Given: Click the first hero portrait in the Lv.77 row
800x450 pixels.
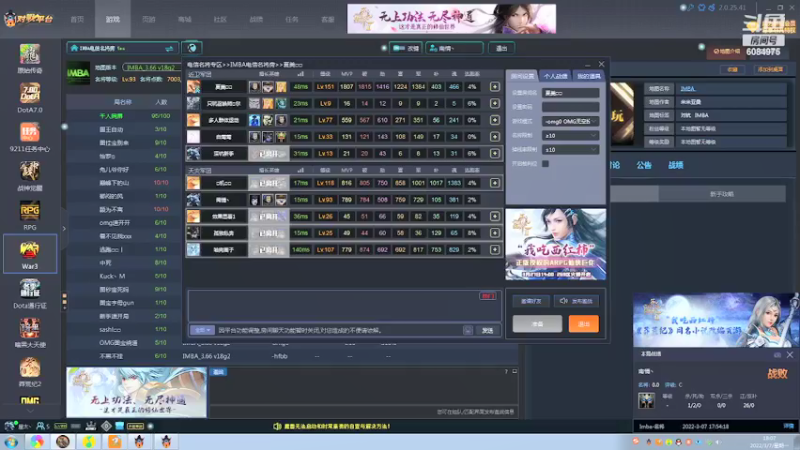Looking at the screenshot, I should click(x=254, y=120).
